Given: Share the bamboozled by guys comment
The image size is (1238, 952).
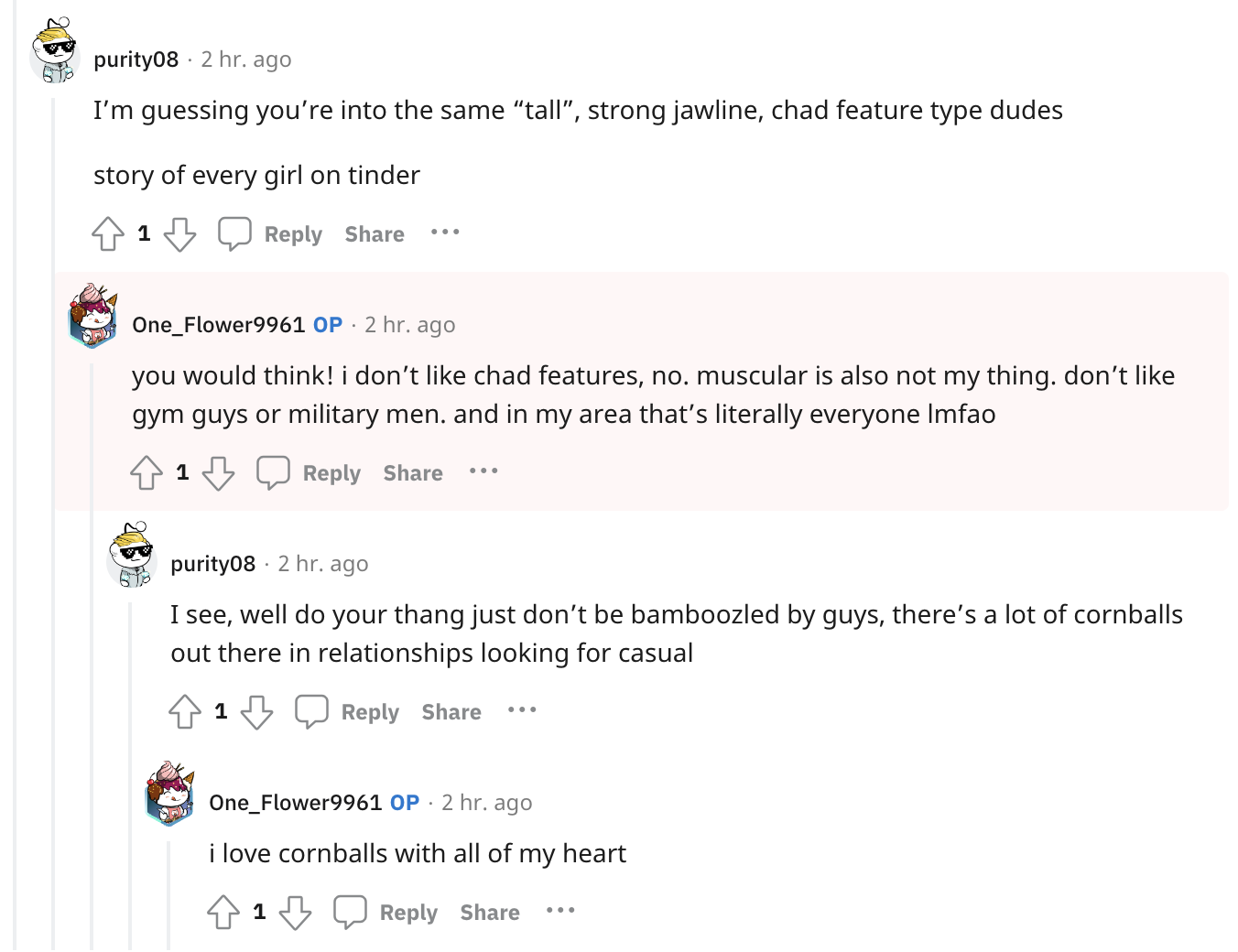Looking at the screenshot, I should 451,712.
